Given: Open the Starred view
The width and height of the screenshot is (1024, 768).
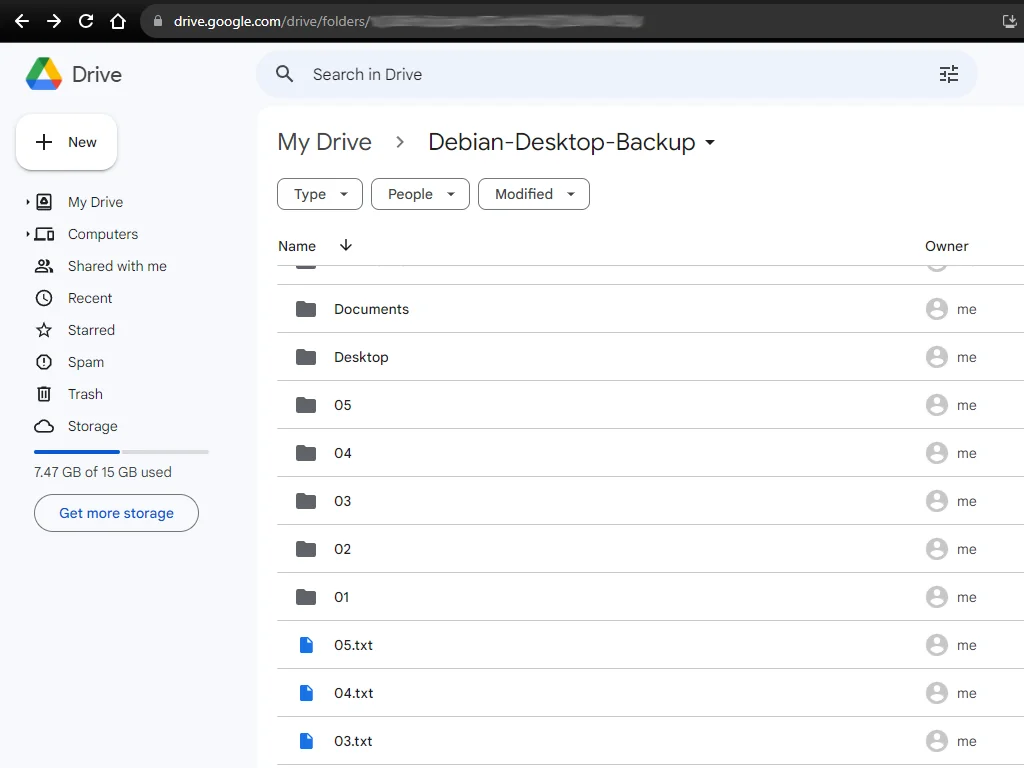Looking at the screenshot, I should (x=91, y=330).
